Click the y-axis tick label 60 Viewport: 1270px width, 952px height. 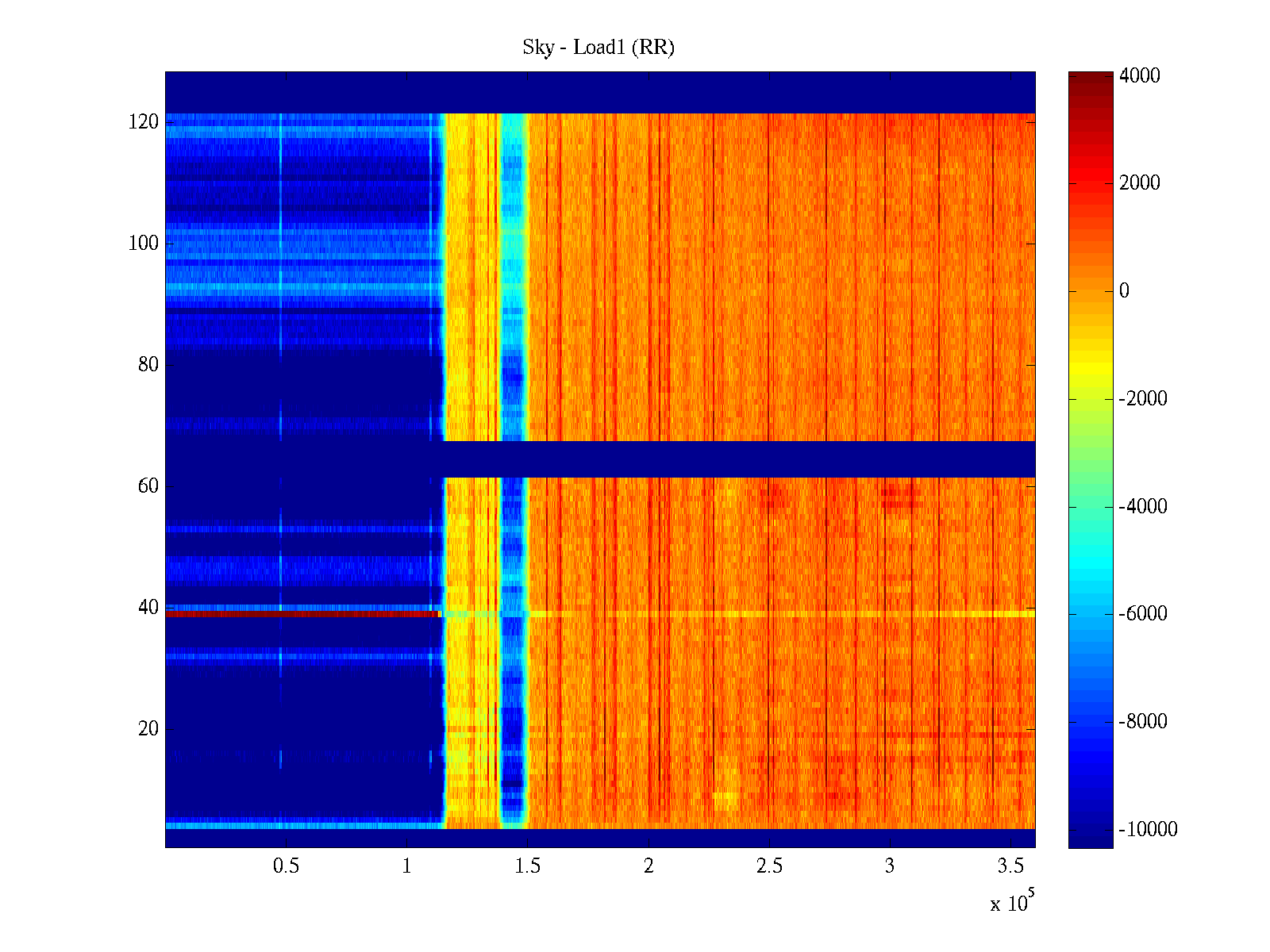tap(148, 486)
